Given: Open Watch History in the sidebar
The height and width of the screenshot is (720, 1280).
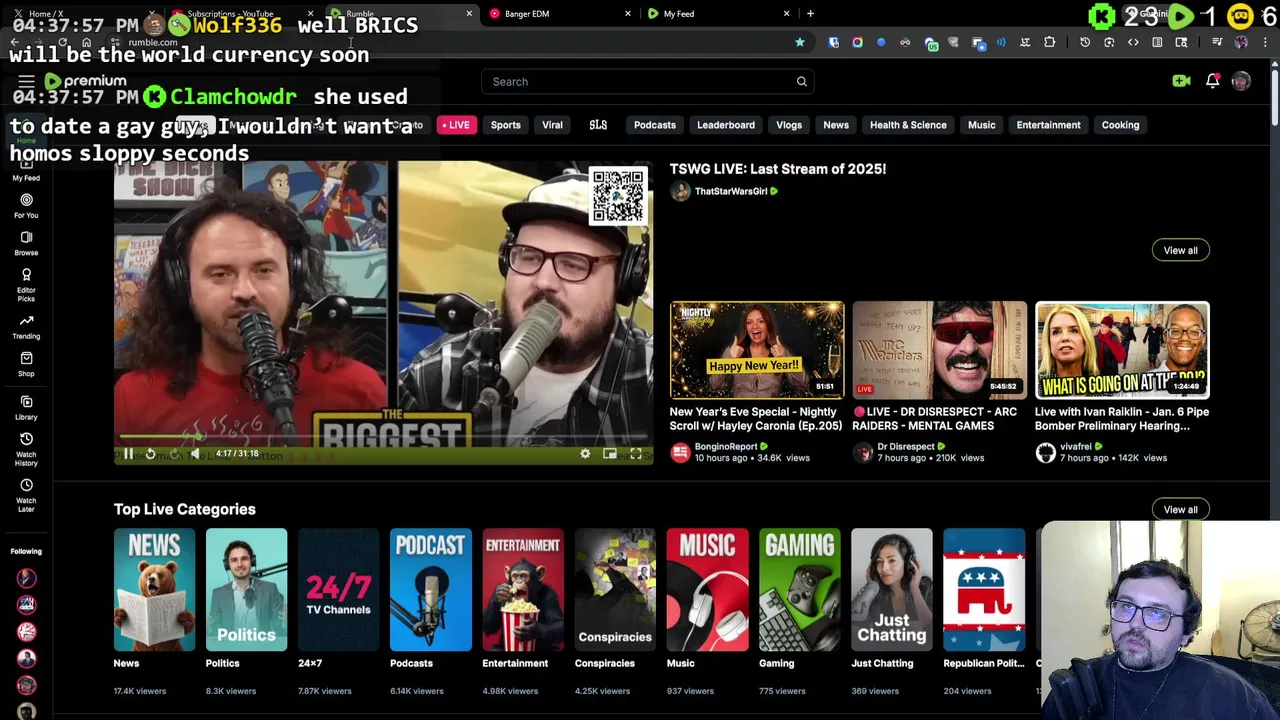Looking at the screenshot, I should [x=26, y=449].
